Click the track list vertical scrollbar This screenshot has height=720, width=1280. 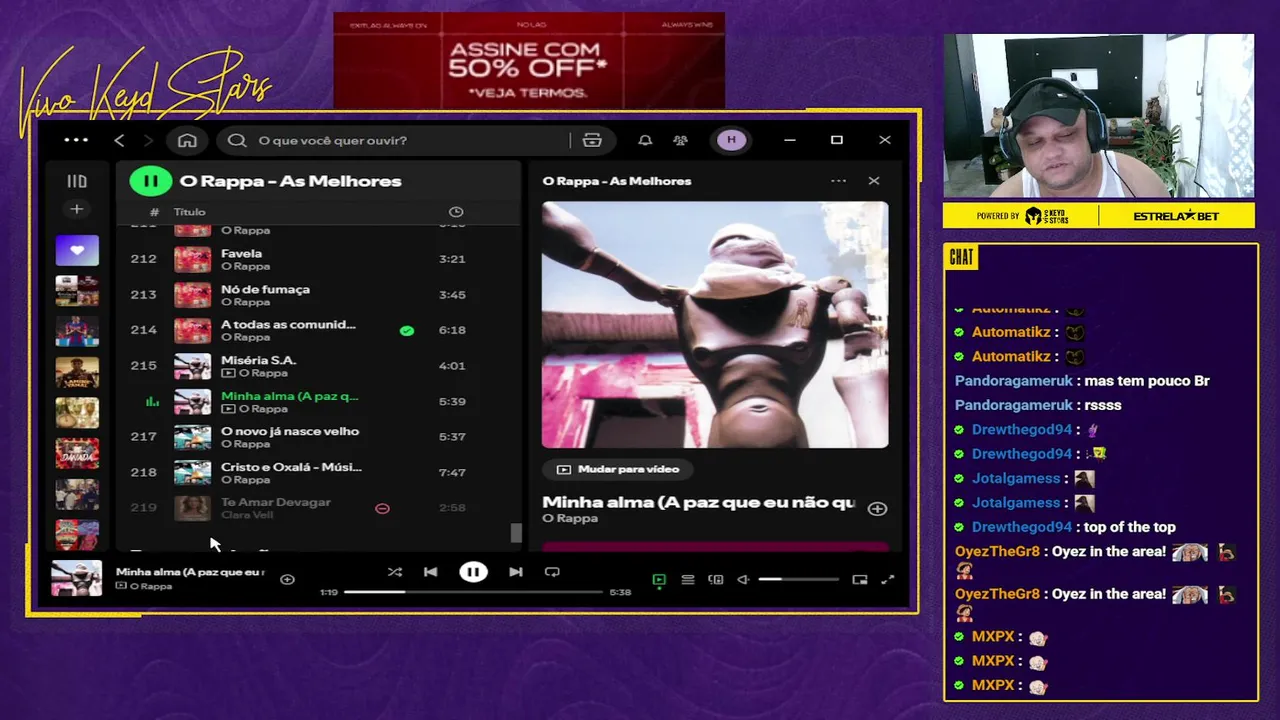(x=516, y=533)
